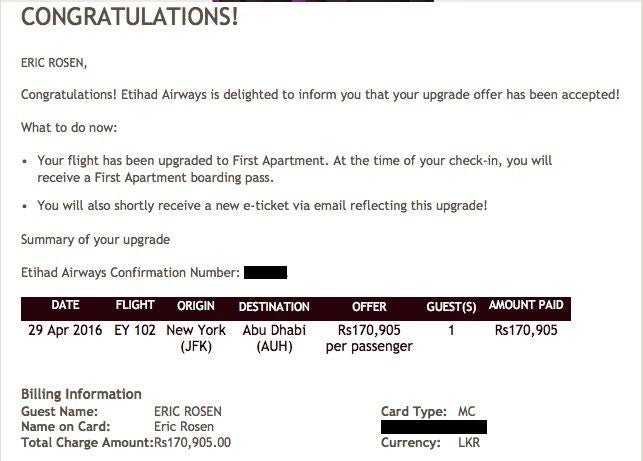643x461 pixels.
Task: Click the DATE column header
Action: tap(66, 306)
